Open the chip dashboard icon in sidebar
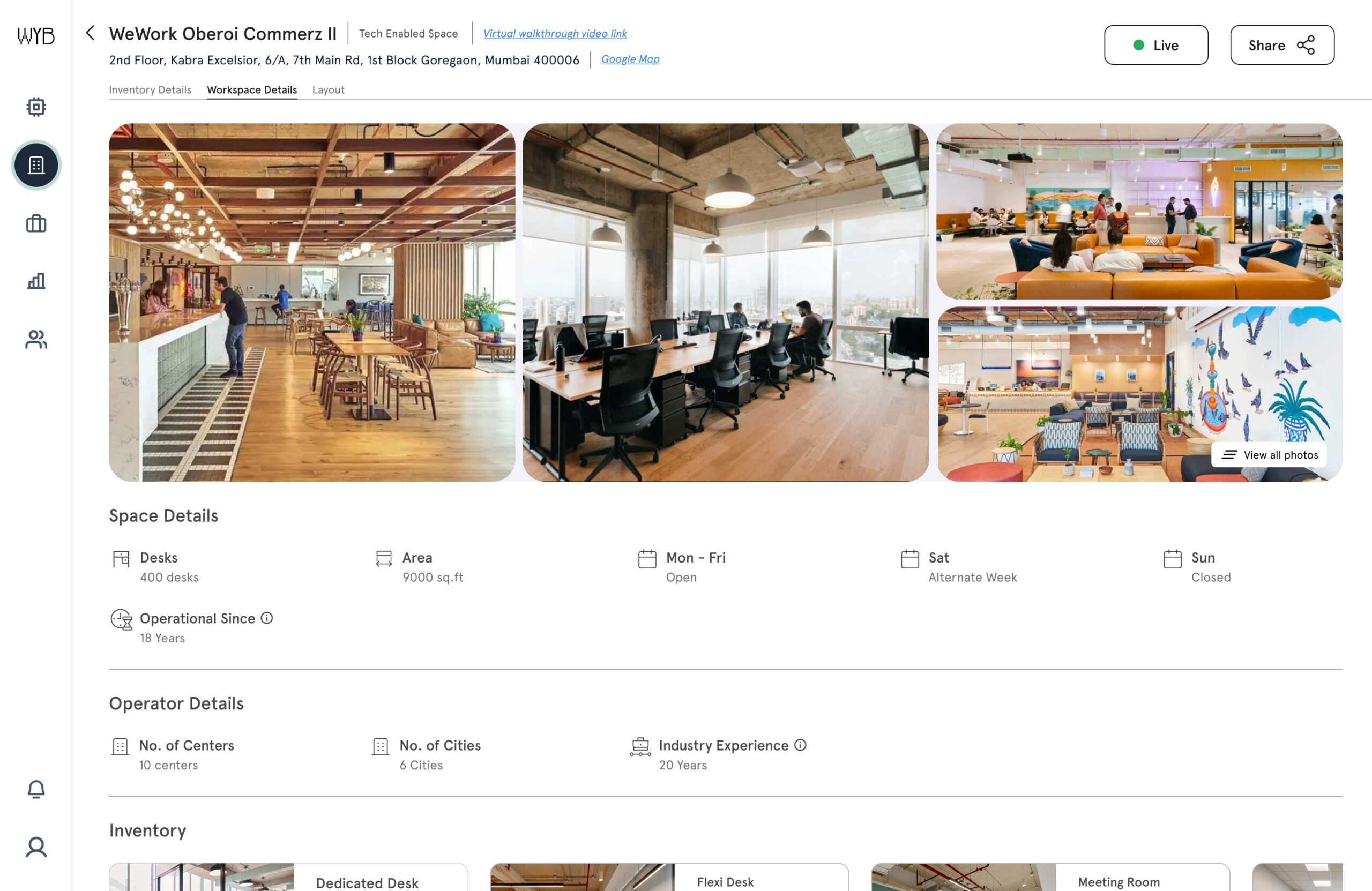 click(36, 107)
